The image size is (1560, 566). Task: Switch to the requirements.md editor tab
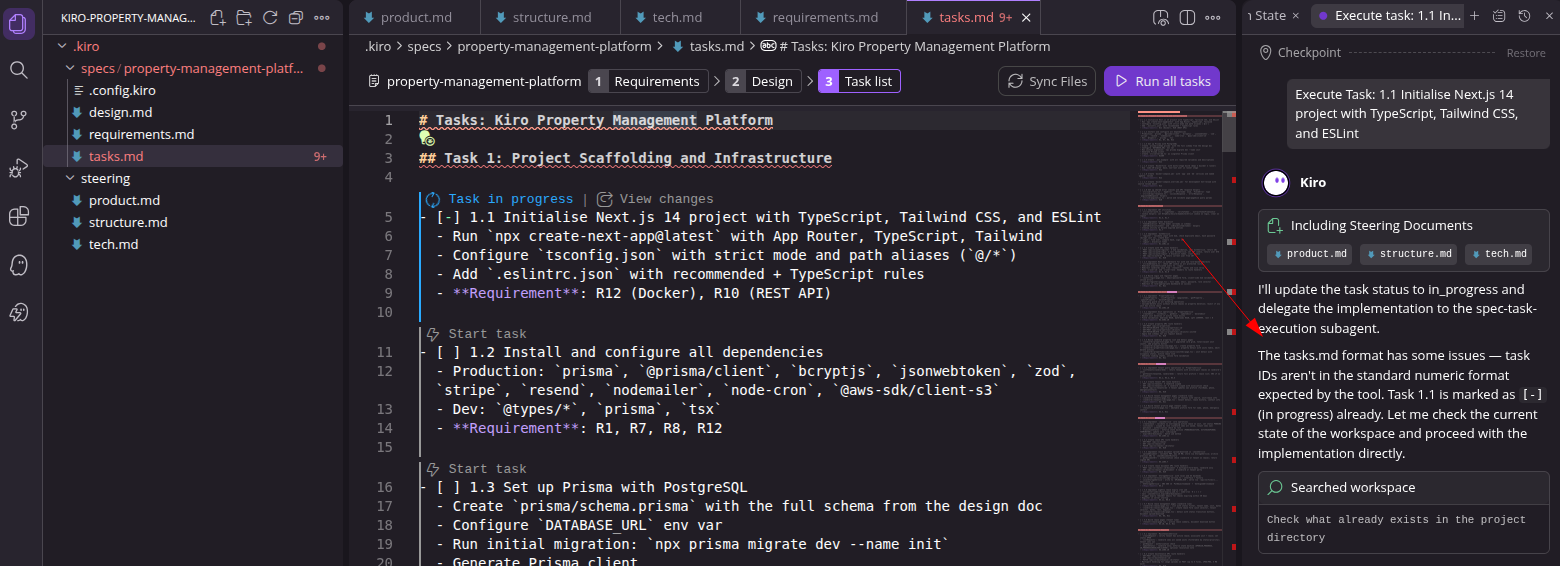[823, 17]
